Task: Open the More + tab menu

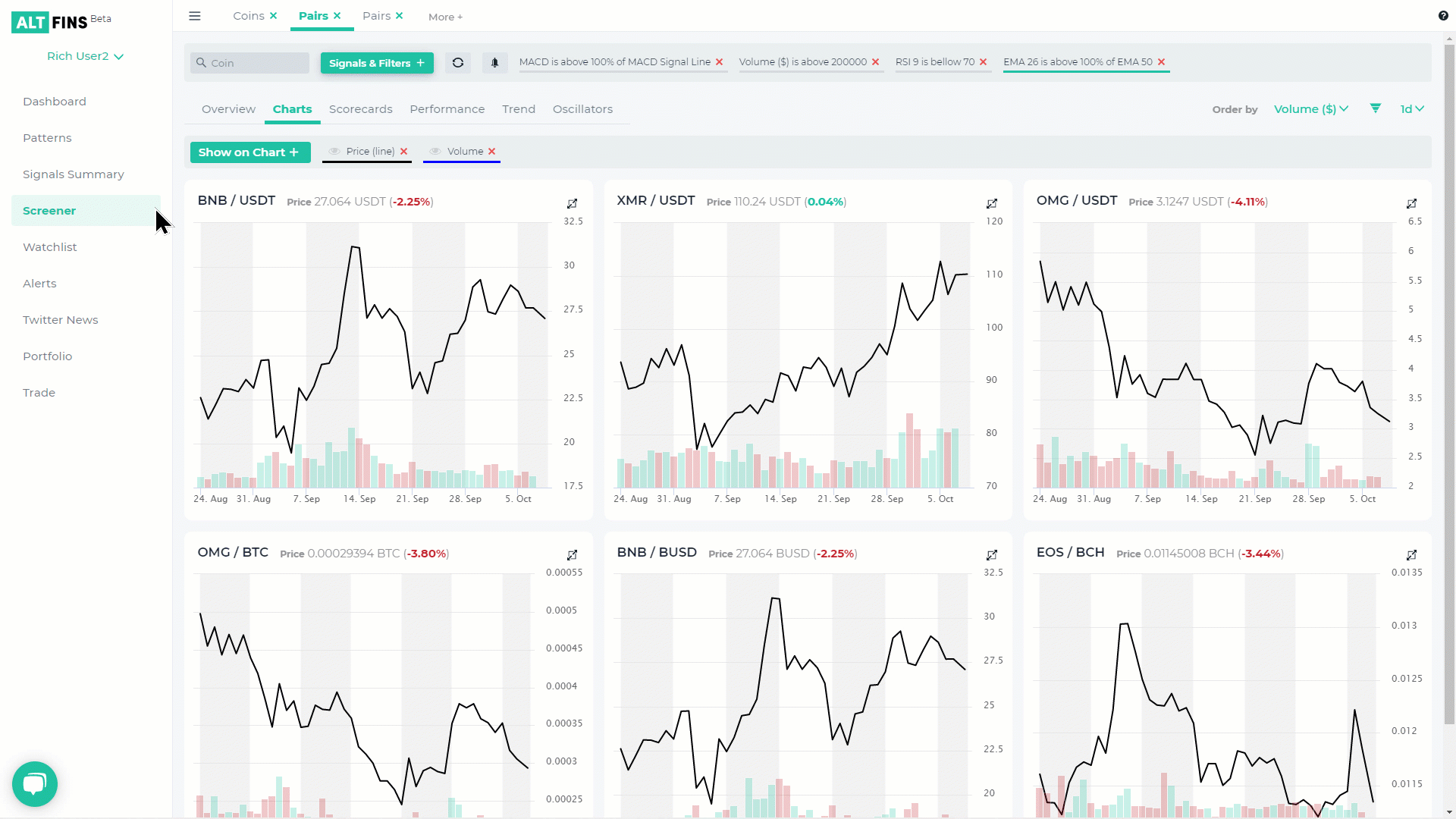Action: (445, 17)
